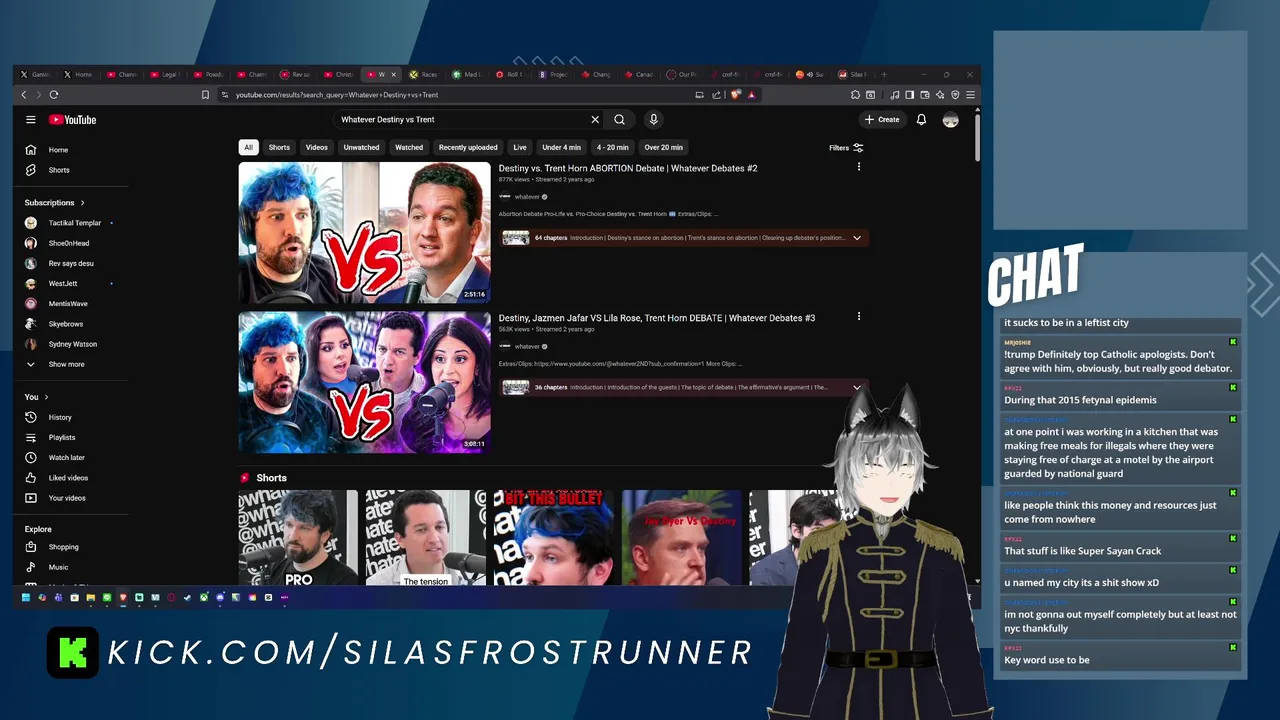Click the magnifier search button
Screen dimensions: 1280x720
[620, 120]
